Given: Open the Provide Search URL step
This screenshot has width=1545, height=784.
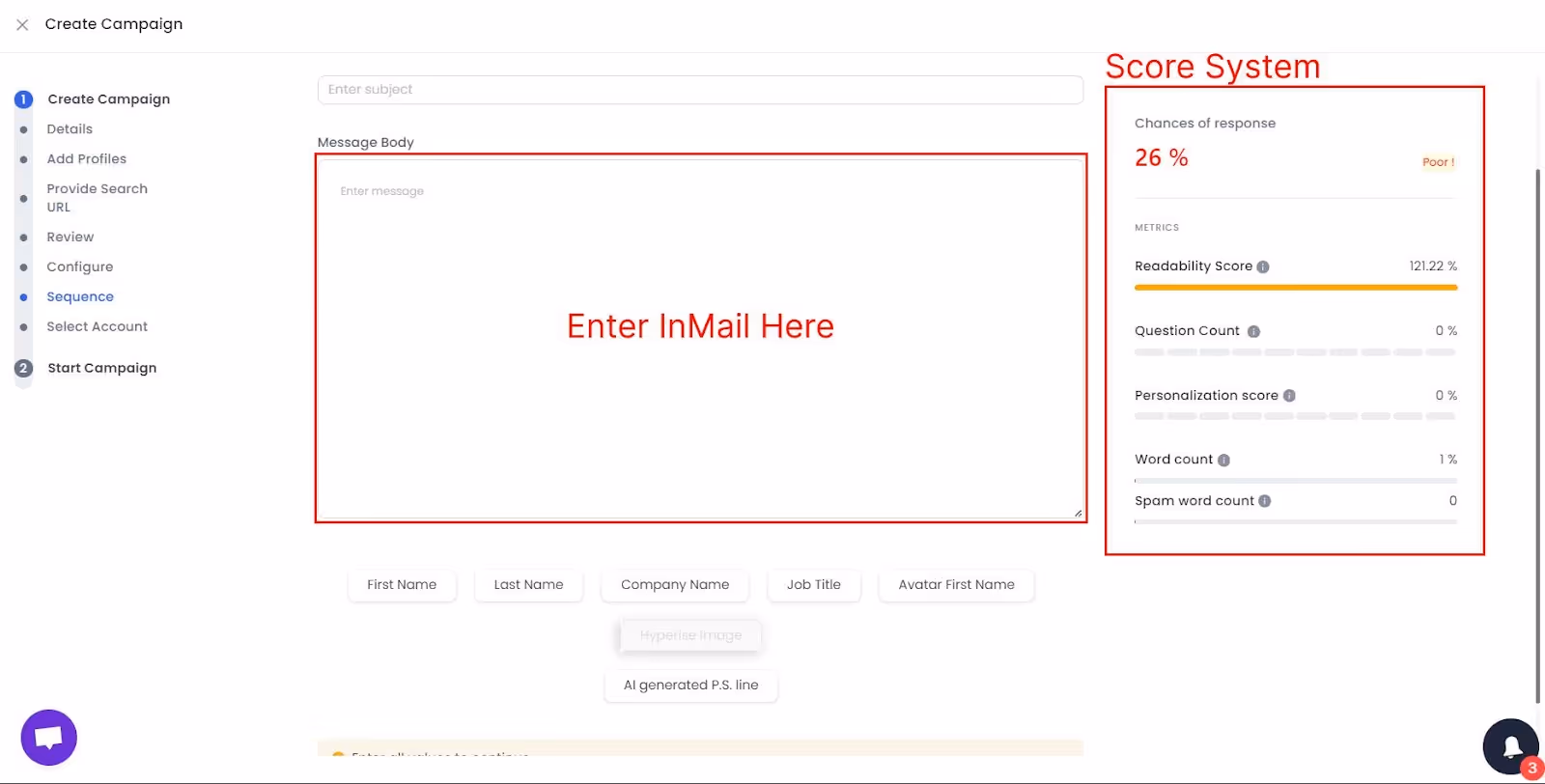Looking at the screenshot, I should tap(97, 198).
